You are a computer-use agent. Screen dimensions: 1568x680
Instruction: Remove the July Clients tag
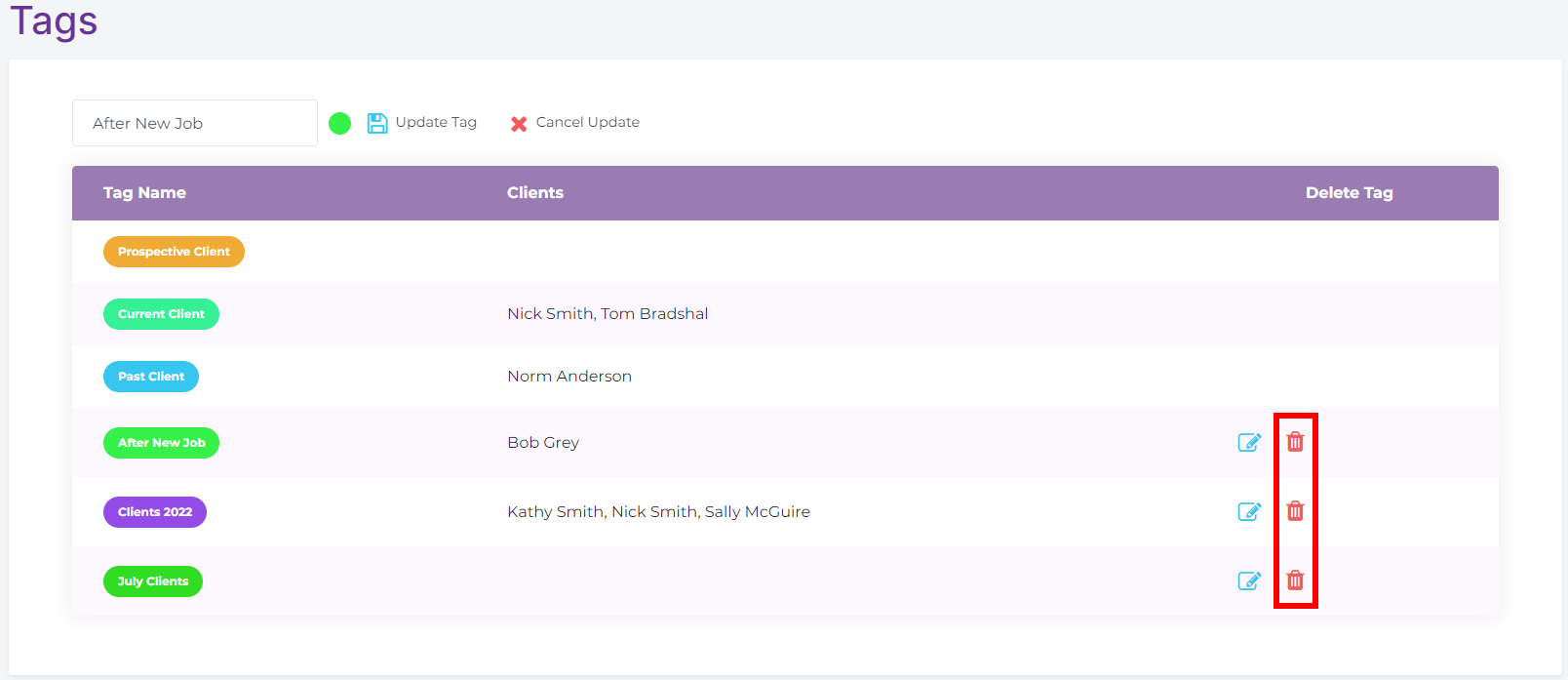coord(1295,580)
